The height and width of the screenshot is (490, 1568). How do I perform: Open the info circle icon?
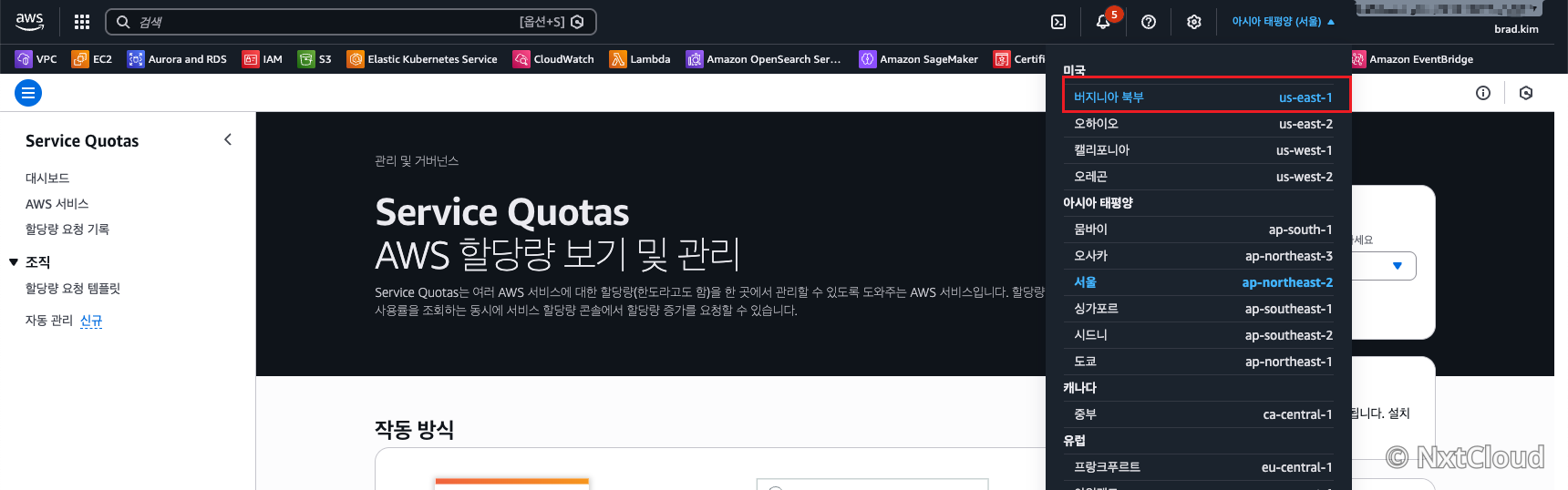click(x=1483, y=93)
